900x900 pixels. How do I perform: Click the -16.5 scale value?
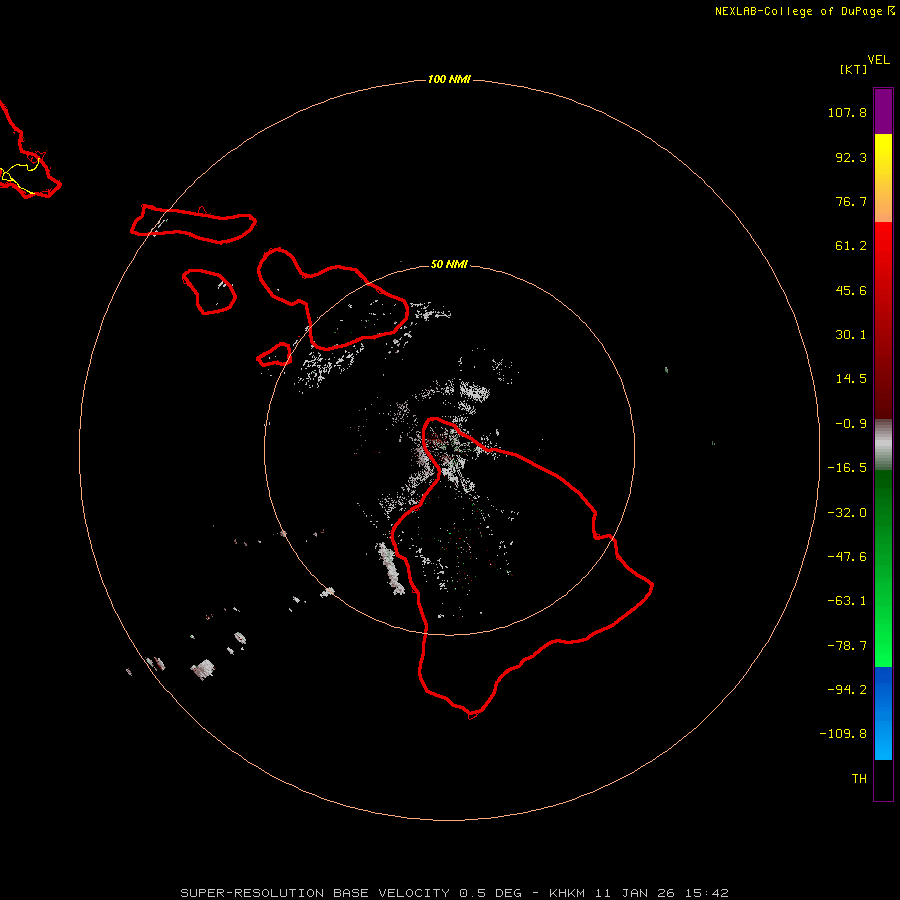tap(847, 468)
